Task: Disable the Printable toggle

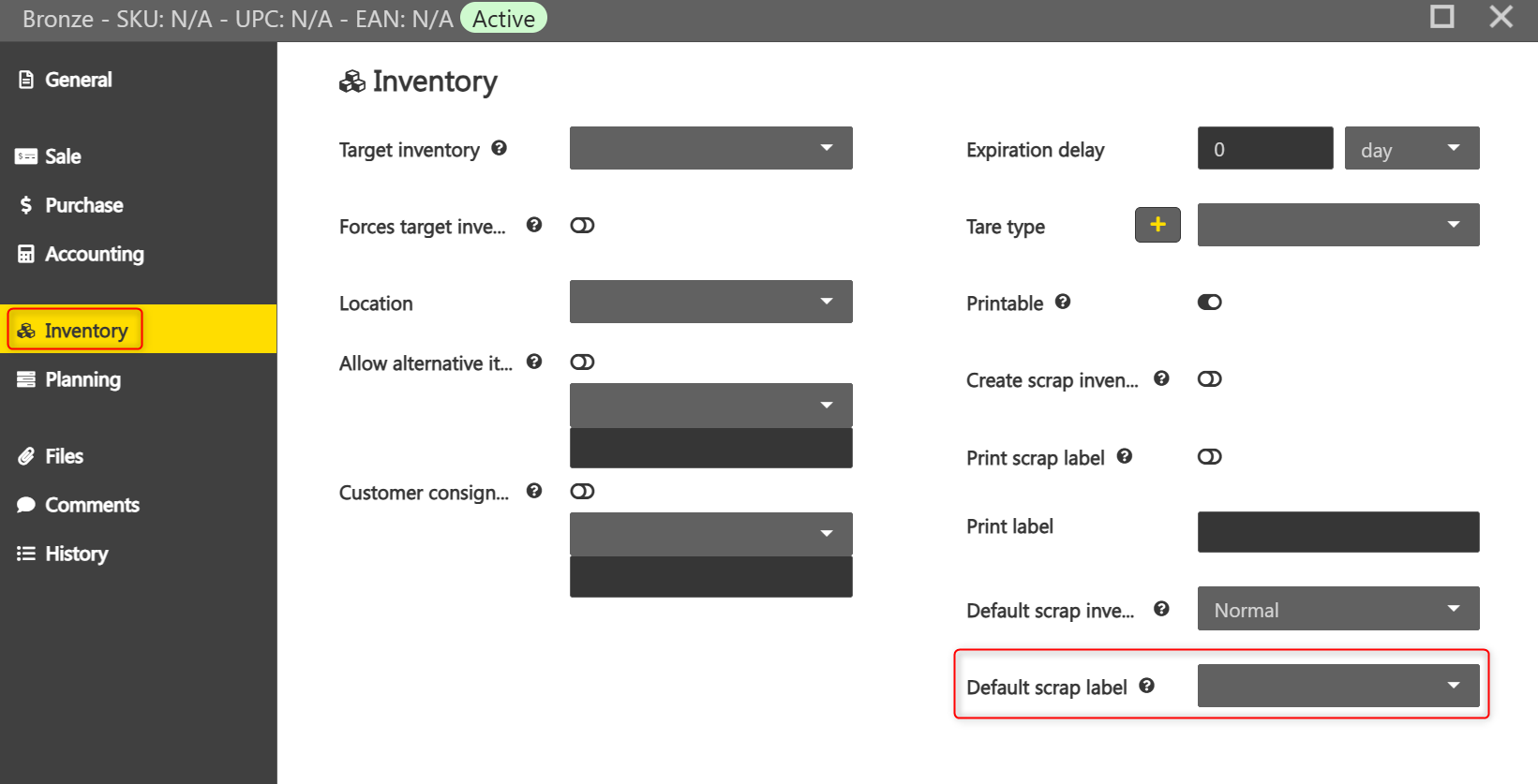Action: 1210,303
